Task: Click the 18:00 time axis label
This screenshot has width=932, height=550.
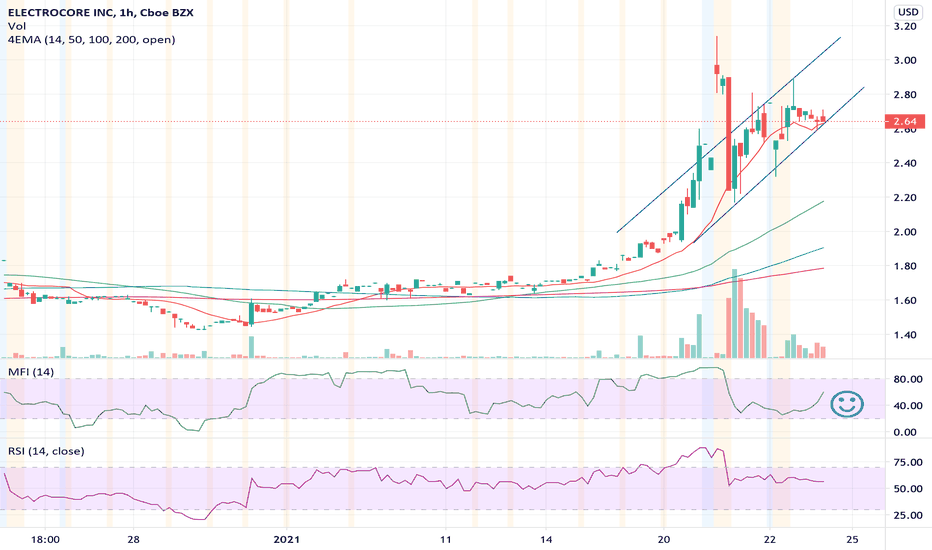Action: pyautogui.click(x=45, y=540)
